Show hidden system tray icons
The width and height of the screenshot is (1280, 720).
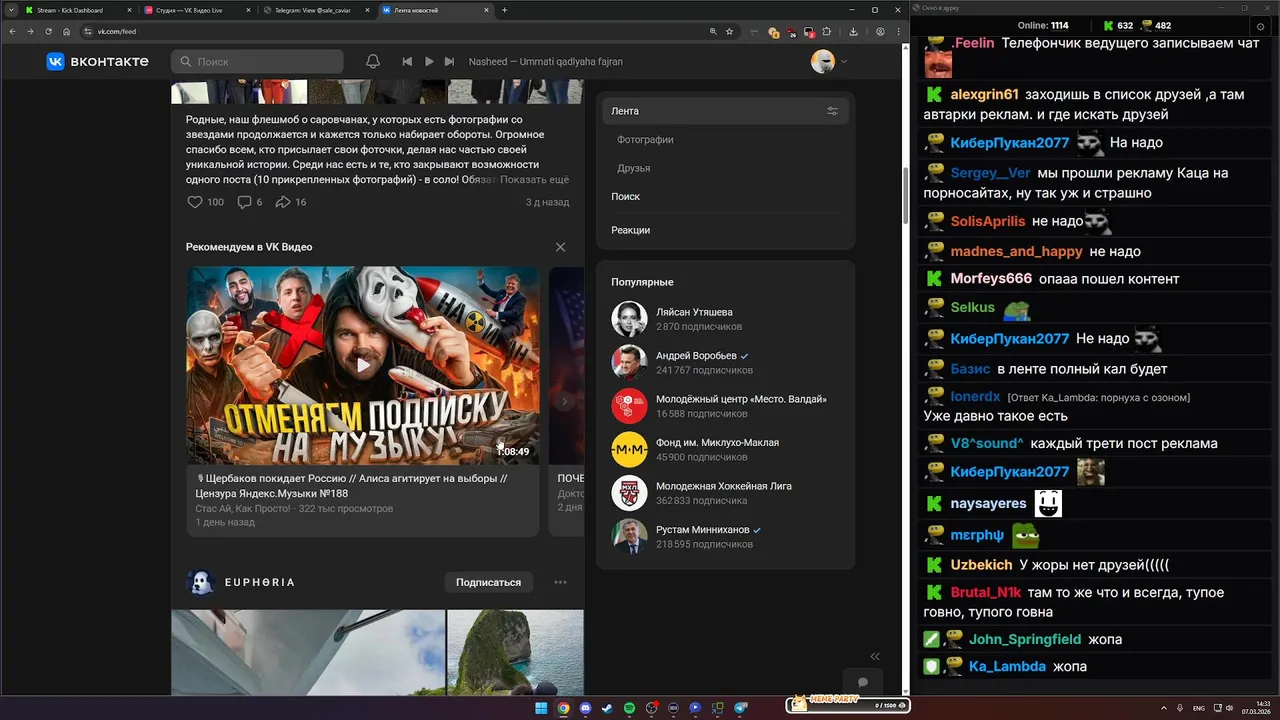pos(1164,708)
